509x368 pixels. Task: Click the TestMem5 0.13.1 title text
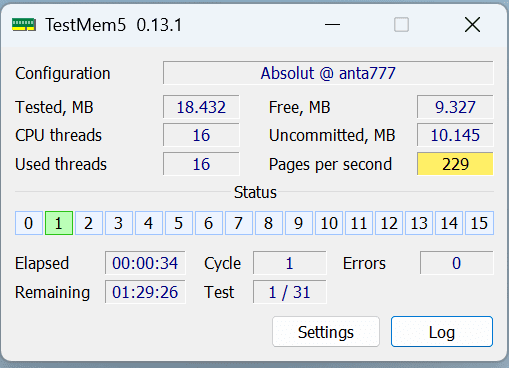[x=114, y=25]
